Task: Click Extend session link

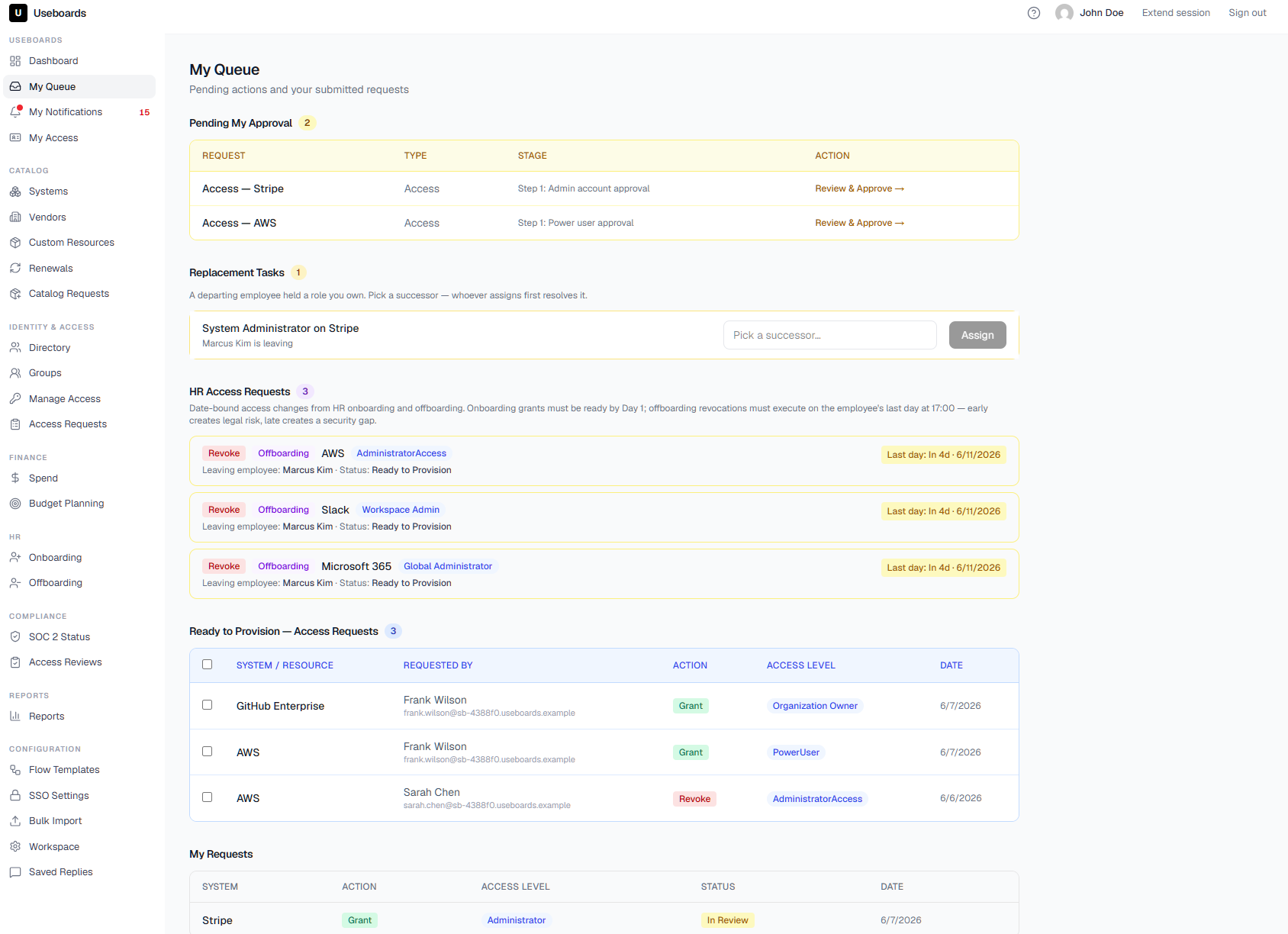Action: (x=1176, y=13)
